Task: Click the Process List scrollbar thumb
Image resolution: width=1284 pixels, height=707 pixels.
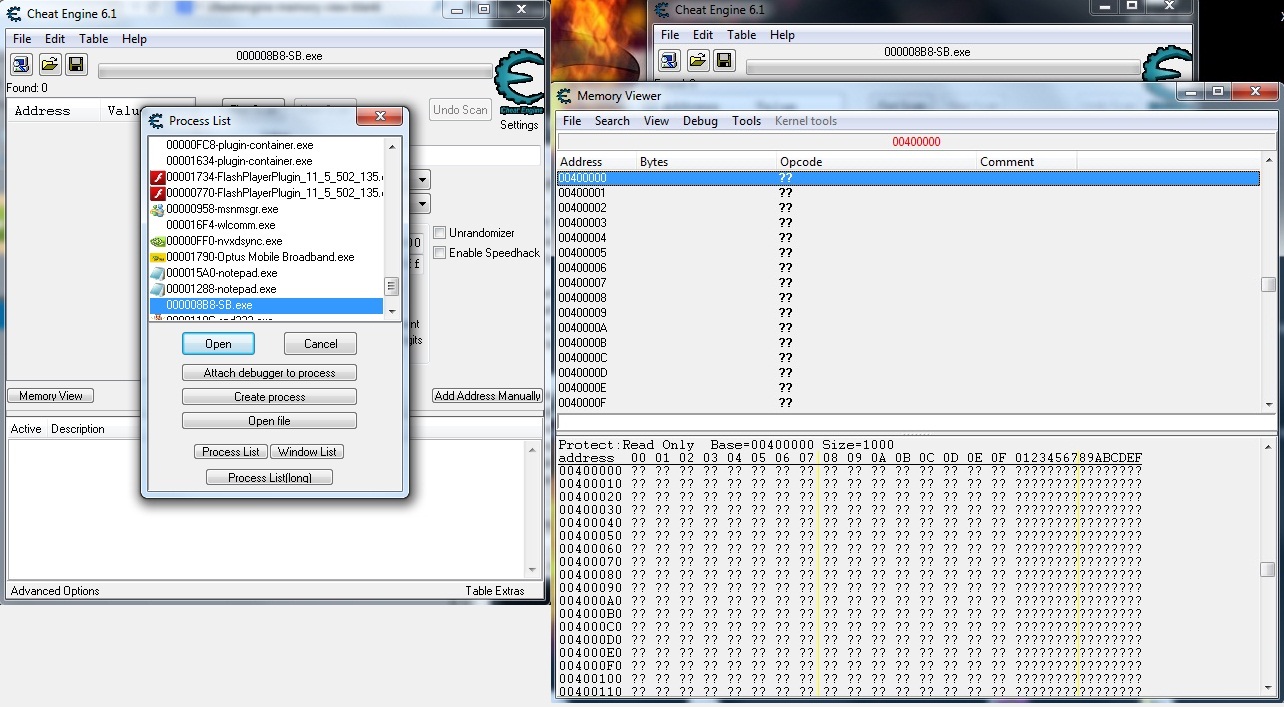Action: (391, 287)
